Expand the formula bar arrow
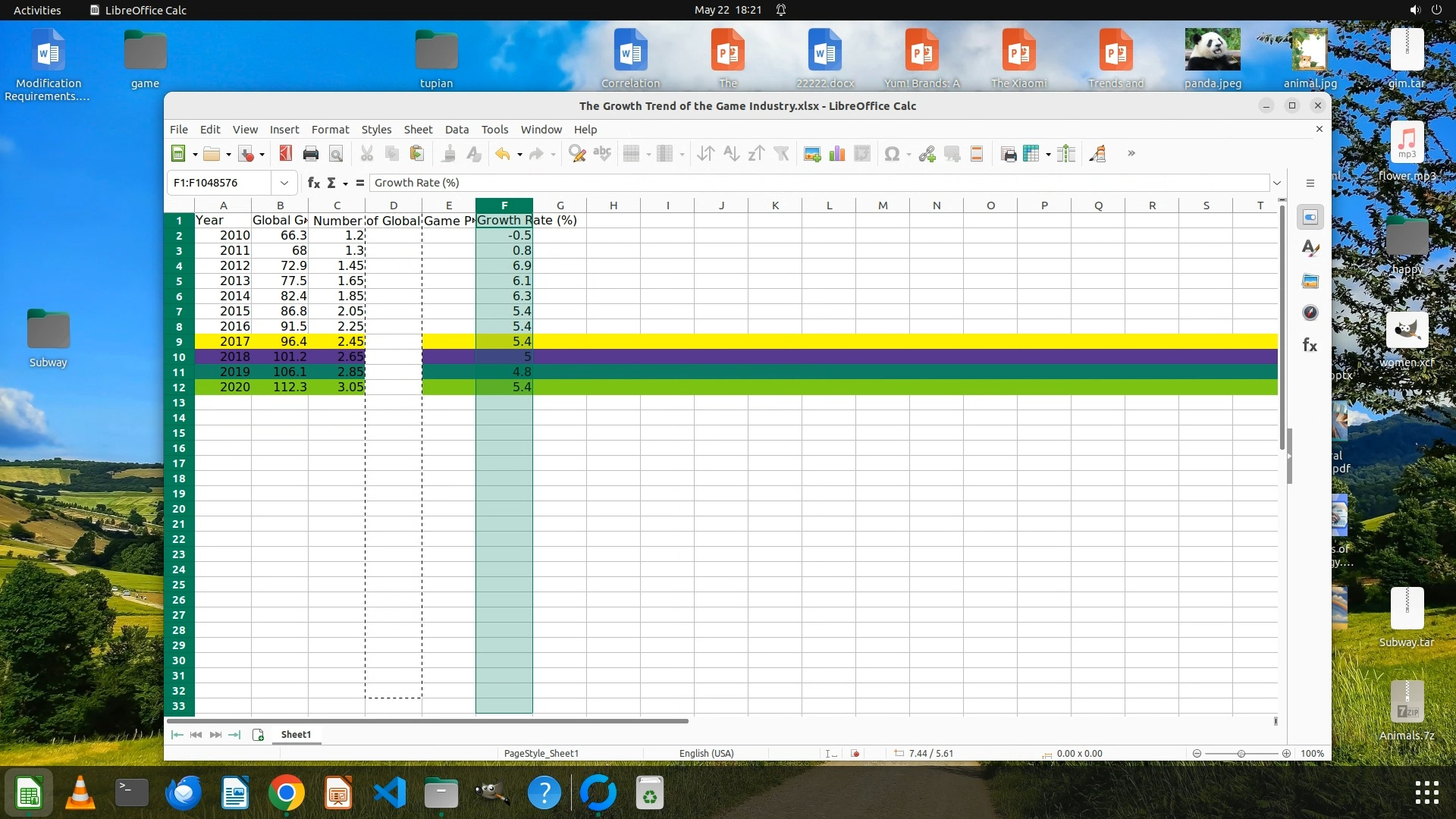 tap(1277, 183)
